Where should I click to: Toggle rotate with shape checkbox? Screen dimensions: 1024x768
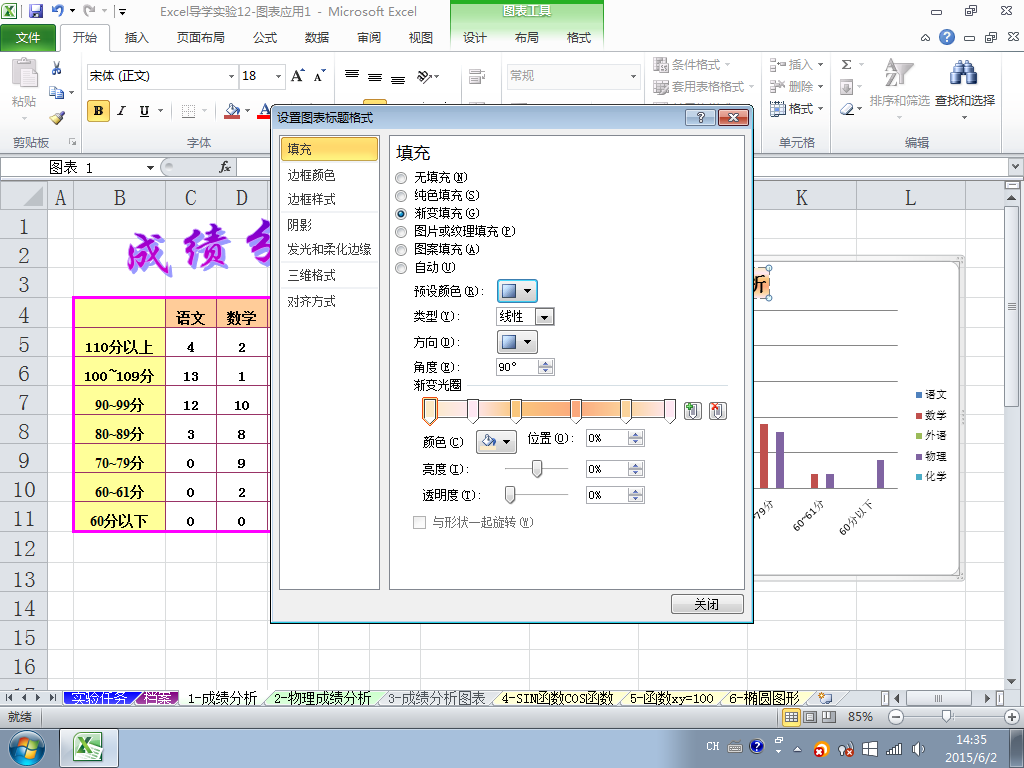click(419, 522)
